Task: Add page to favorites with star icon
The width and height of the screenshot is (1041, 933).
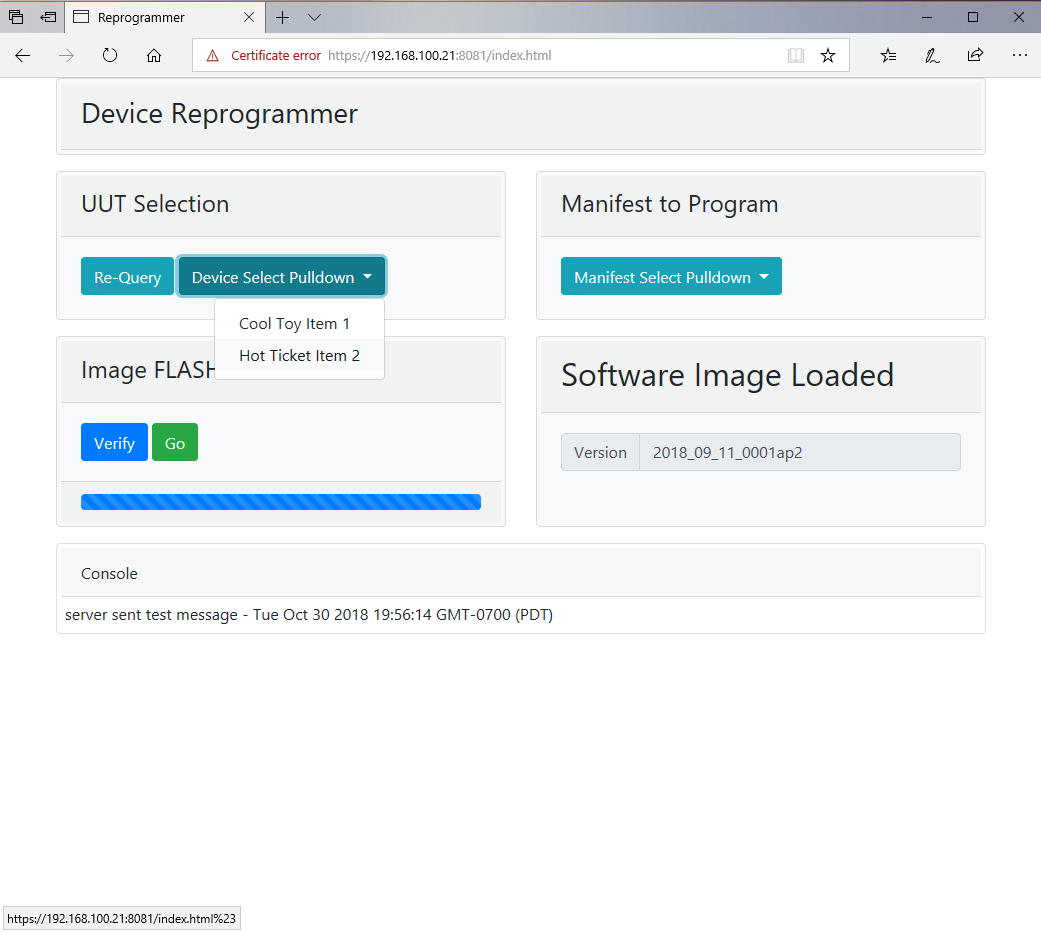Action: 827,56
